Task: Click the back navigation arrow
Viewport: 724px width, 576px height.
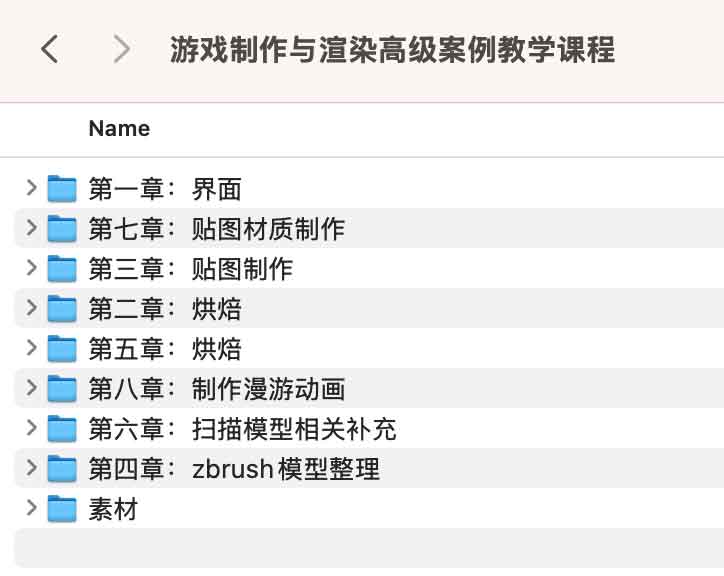Action: pyautogui.click(x=49, y=49)
